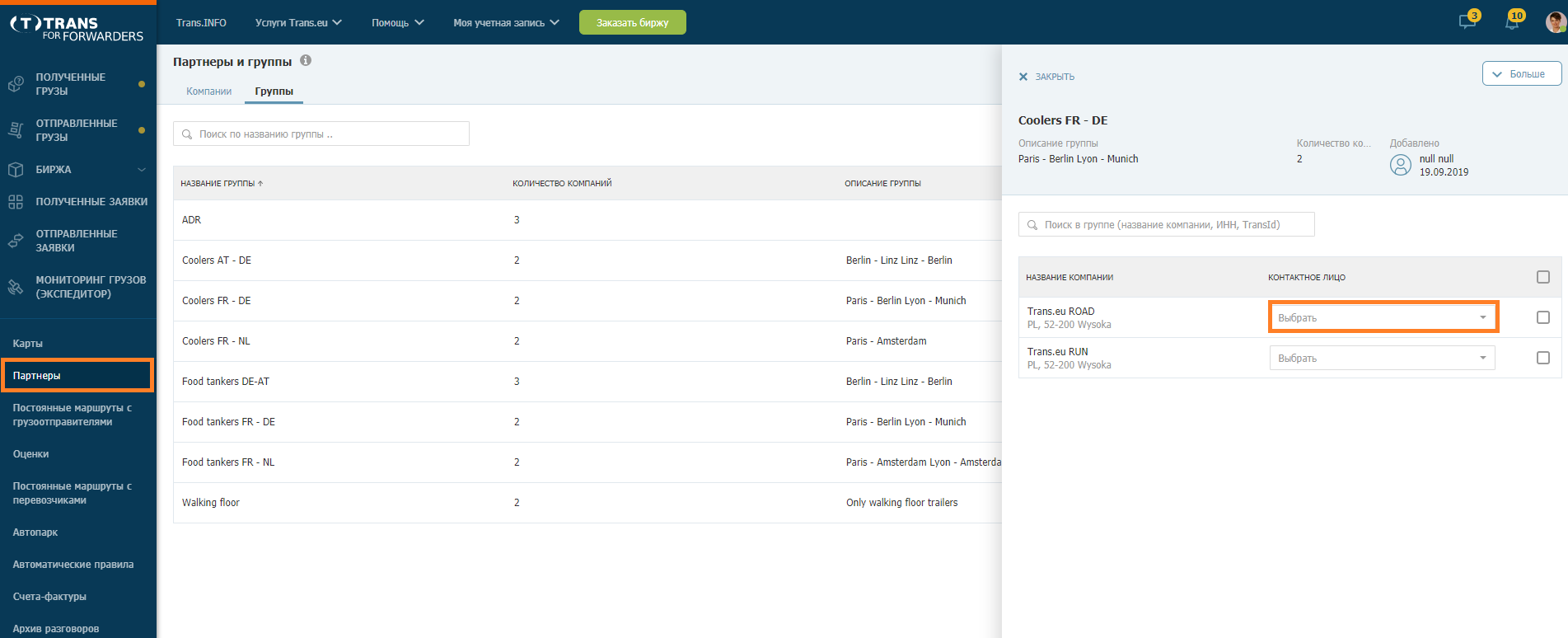Click the info icon beside Партнеры и группы
The width and height of the screenshot is (1568, 638).
point(306,60)
